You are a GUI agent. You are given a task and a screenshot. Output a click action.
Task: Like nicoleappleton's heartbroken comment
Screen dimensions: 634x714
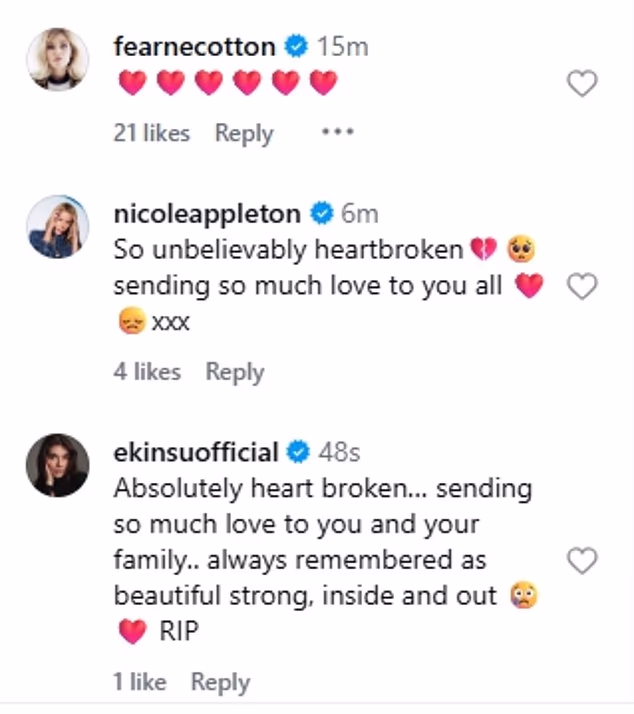(x=582, y=288)
